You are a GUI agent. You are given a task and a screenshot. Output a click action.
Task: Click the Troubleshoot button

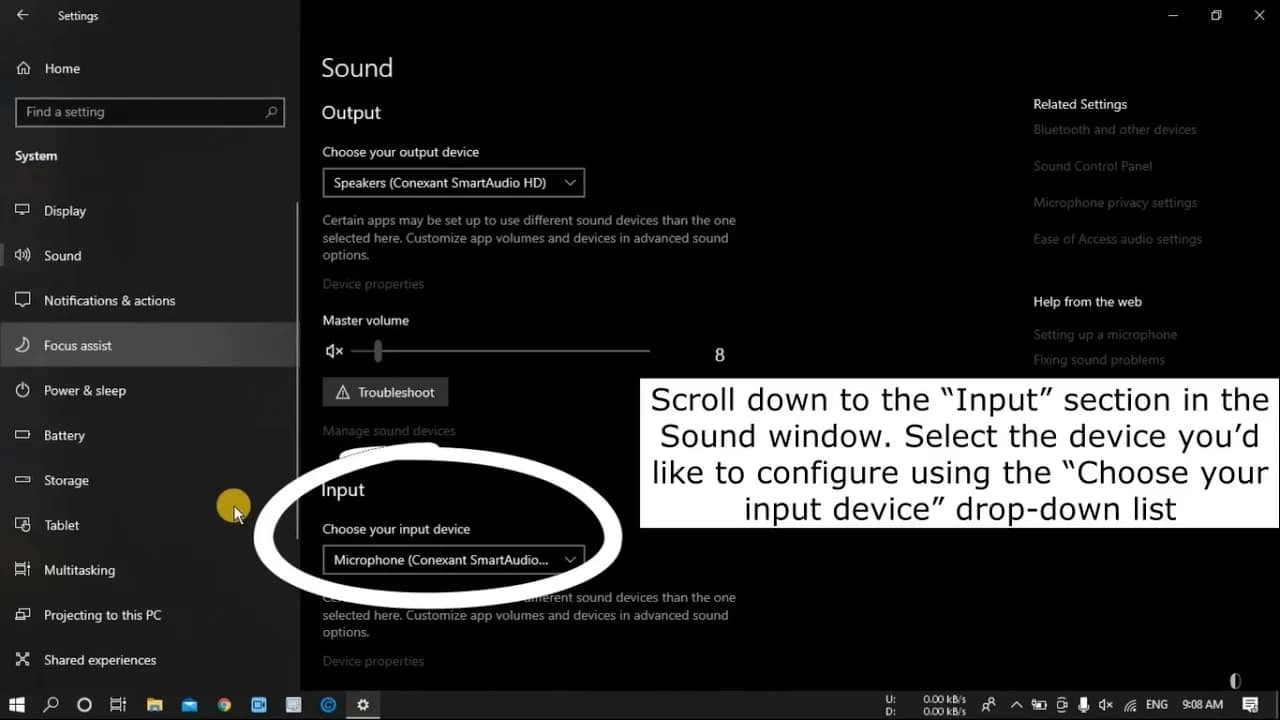coord(385,391)
